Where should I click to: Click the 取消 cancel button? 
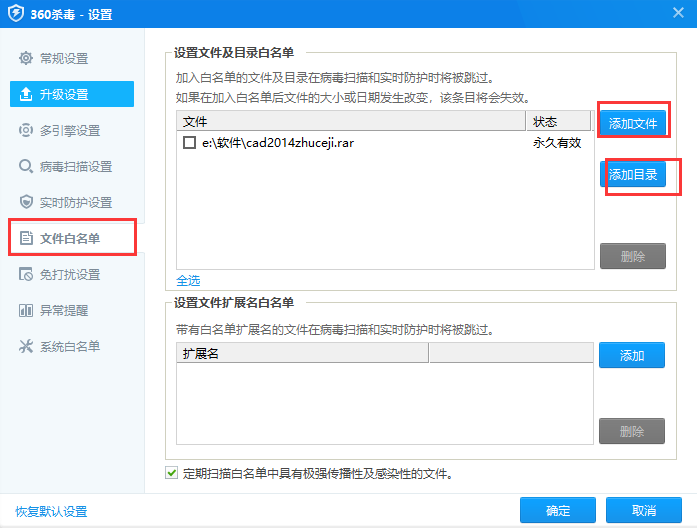coord(643,511)
